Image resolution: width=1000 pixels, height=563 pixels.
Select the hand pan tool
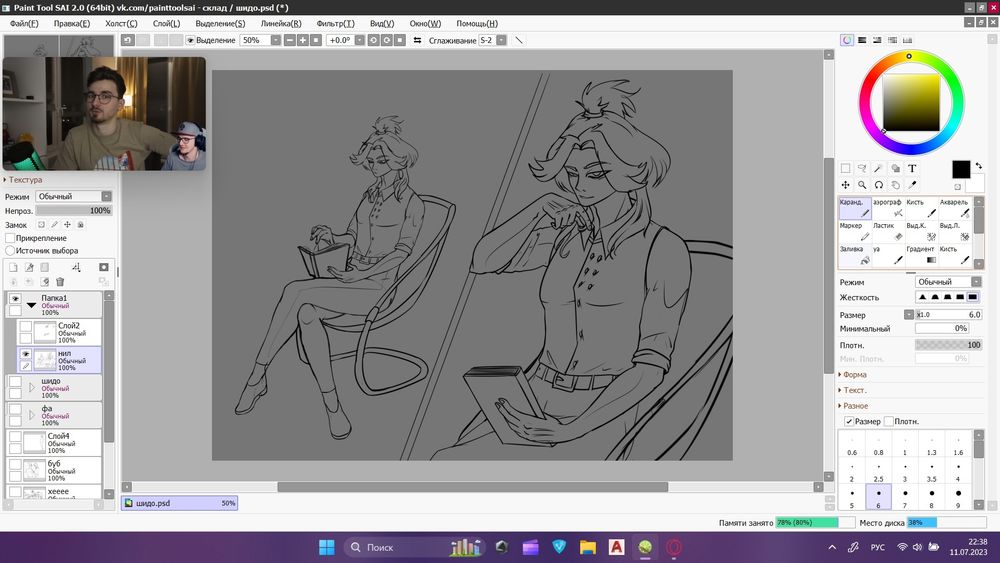click(895, 185)
